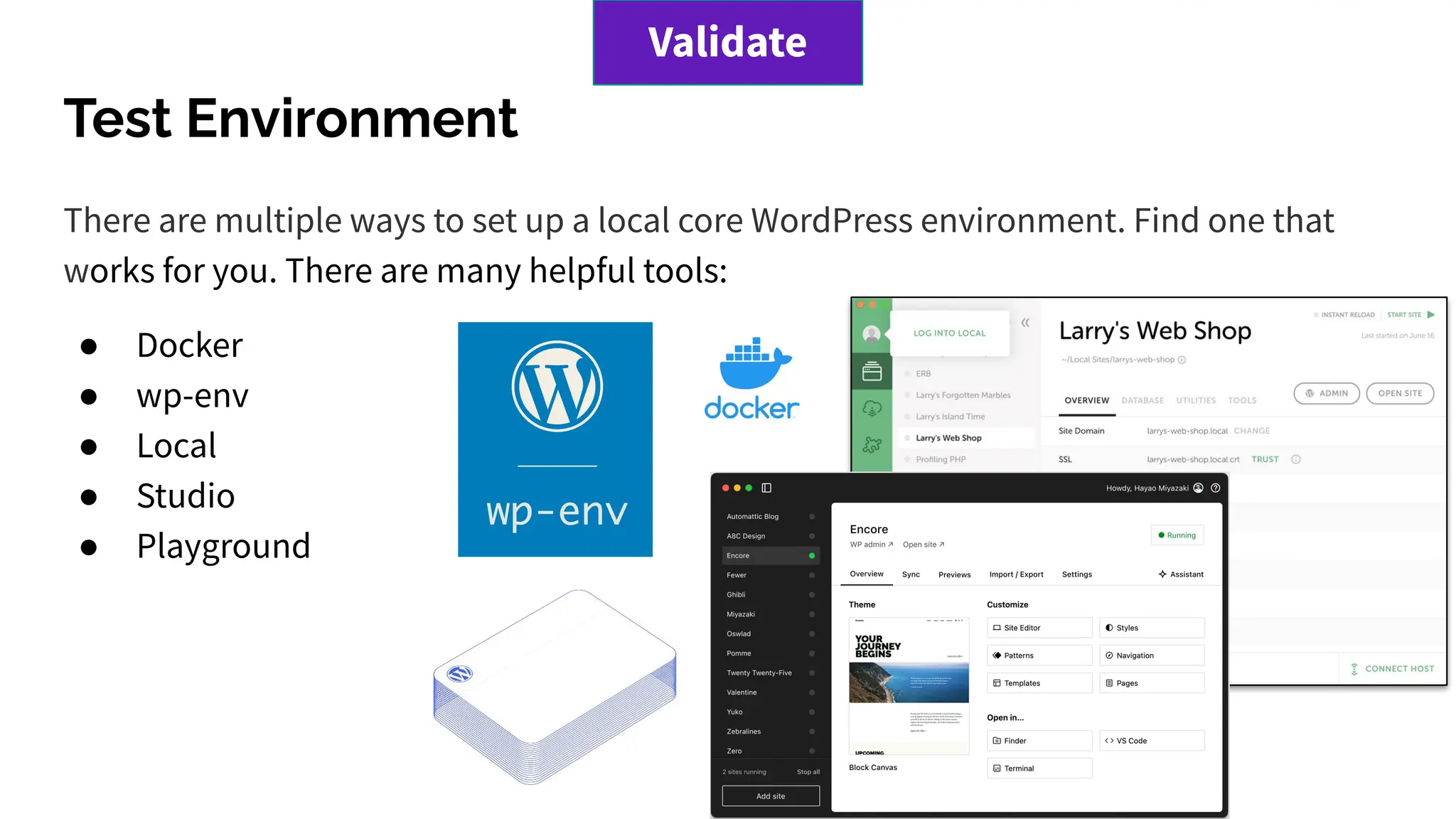Open Pages in Customize section
Screen dimensions: 1456x819
point(1152,683)
